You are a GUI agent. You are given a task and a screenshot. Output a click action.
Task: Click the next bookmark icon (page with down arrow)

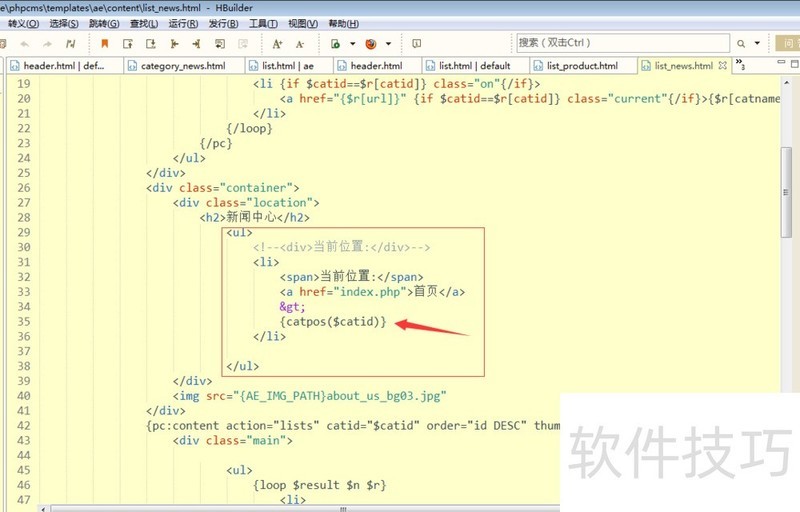pos(151,44)
